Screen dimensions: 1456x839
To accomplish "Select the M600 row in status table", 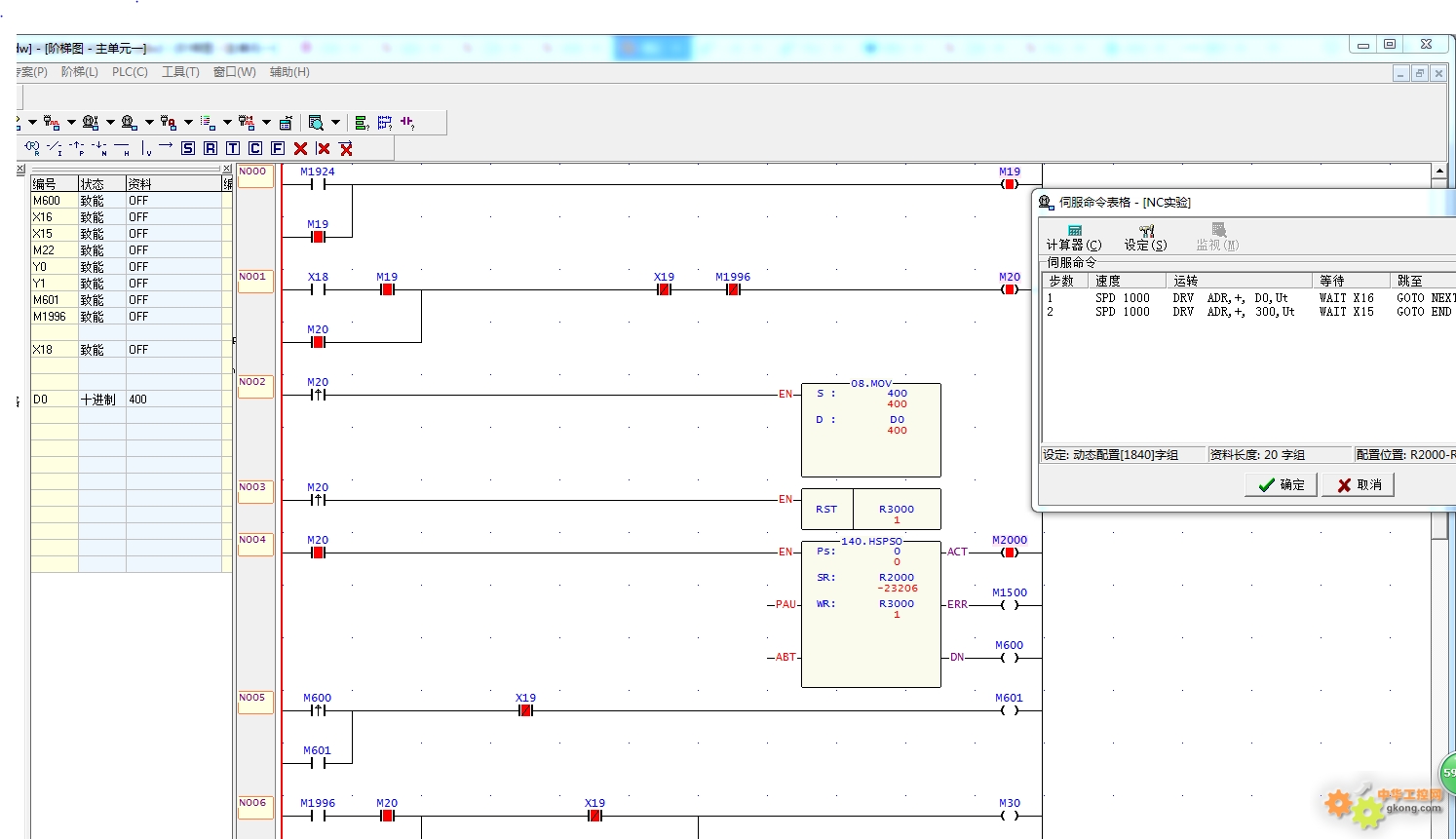I will [x=131, y=201].
